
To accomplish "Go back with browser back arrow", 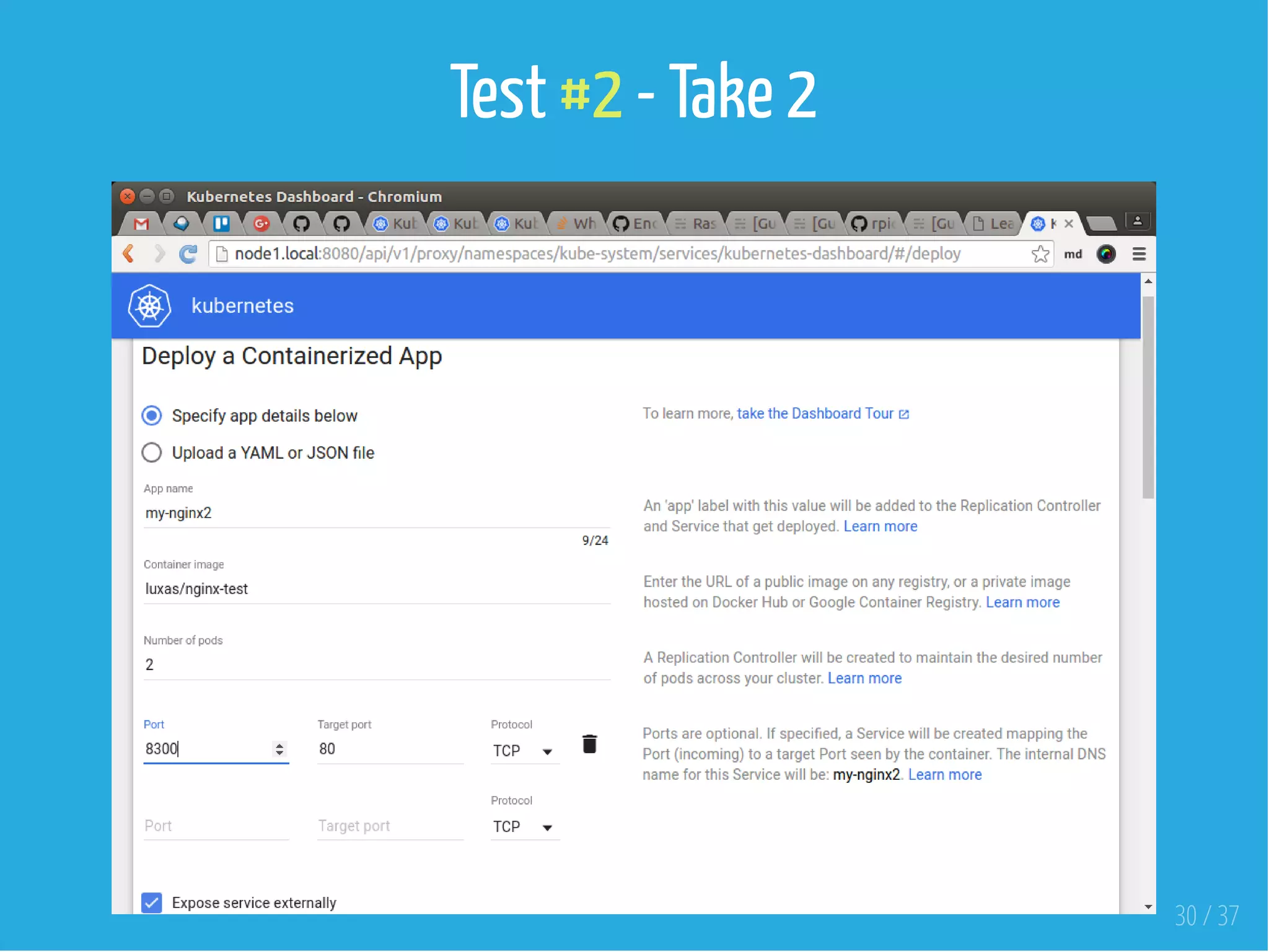I will click(x=129, y=254).
